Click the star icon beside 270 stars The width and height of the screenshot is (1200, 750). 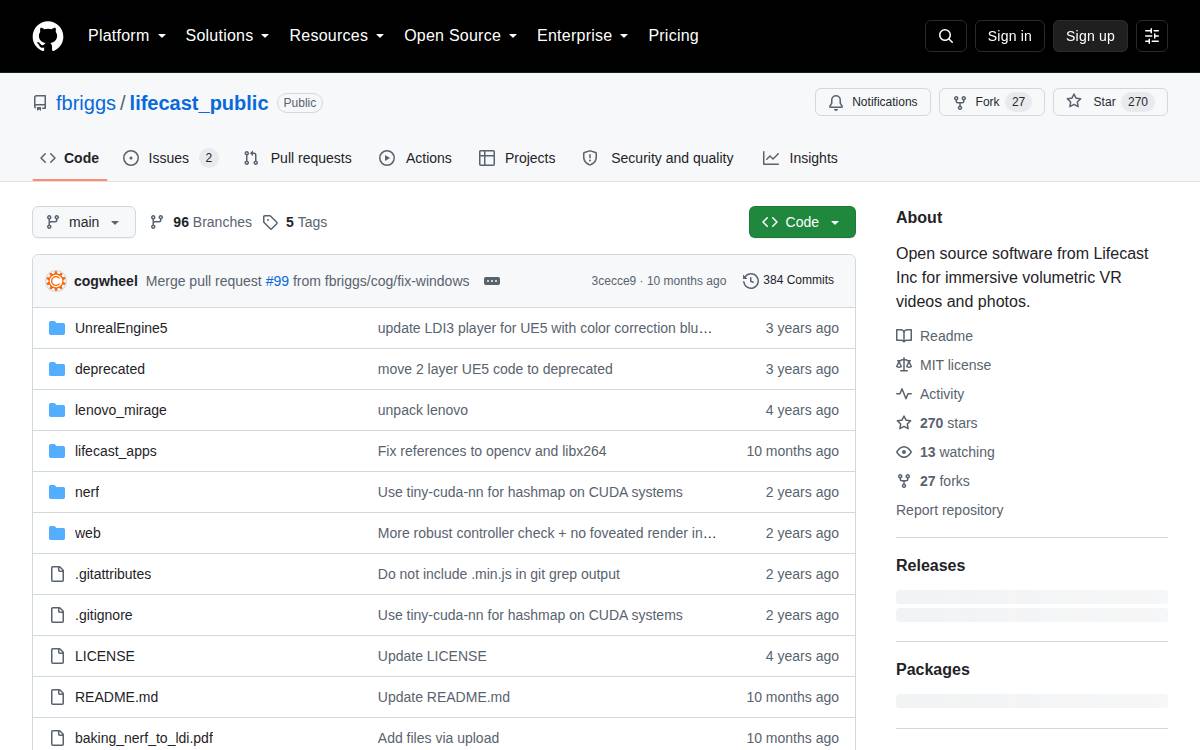[904, 423]
